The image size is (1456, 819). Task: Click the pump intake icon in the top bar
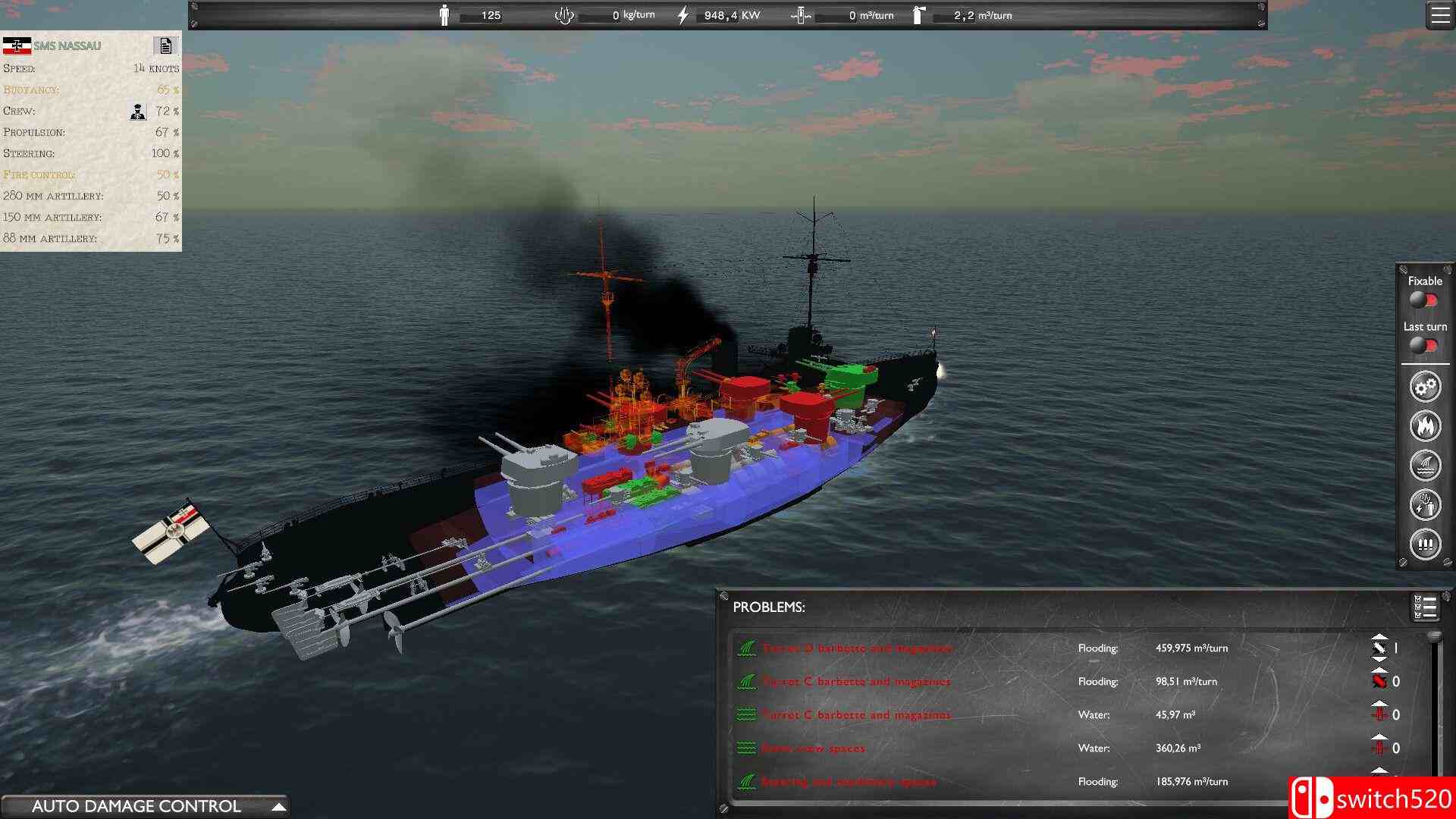tap(801, 14)
